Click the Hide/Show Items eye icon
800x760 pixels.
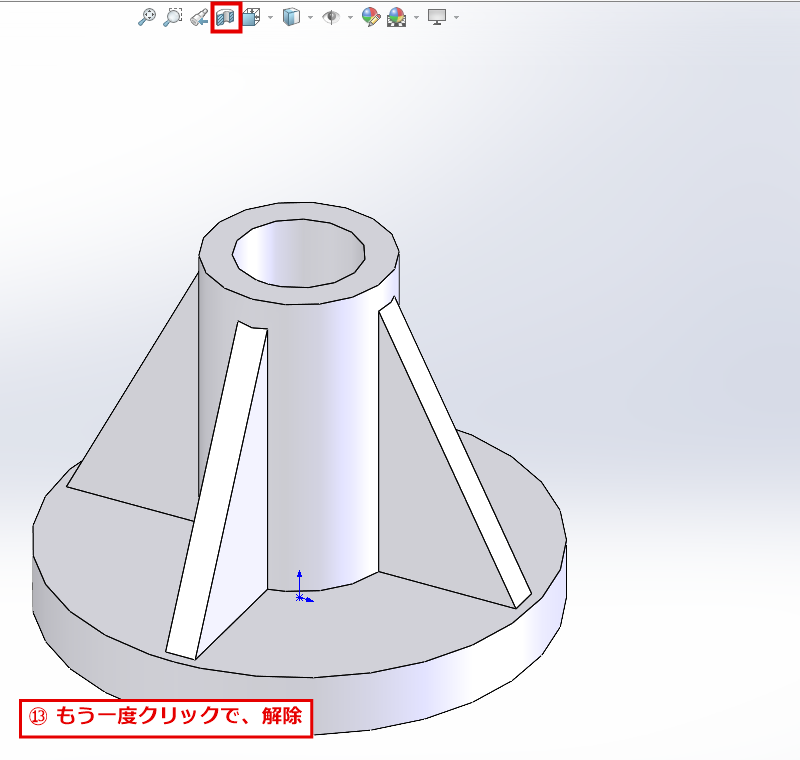pyautogui.click(x=331, y=17)
